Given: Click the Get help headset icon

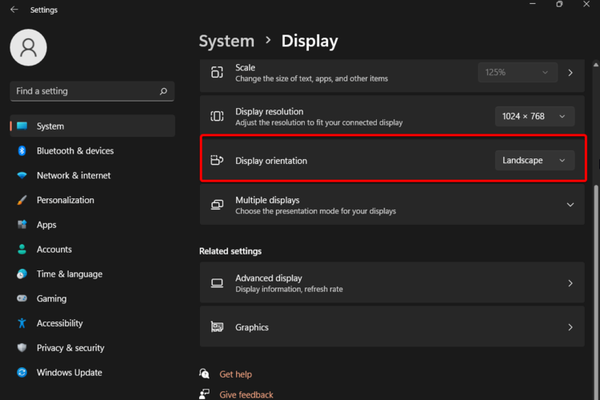Looking at the screenshot, I should [204, 373].
